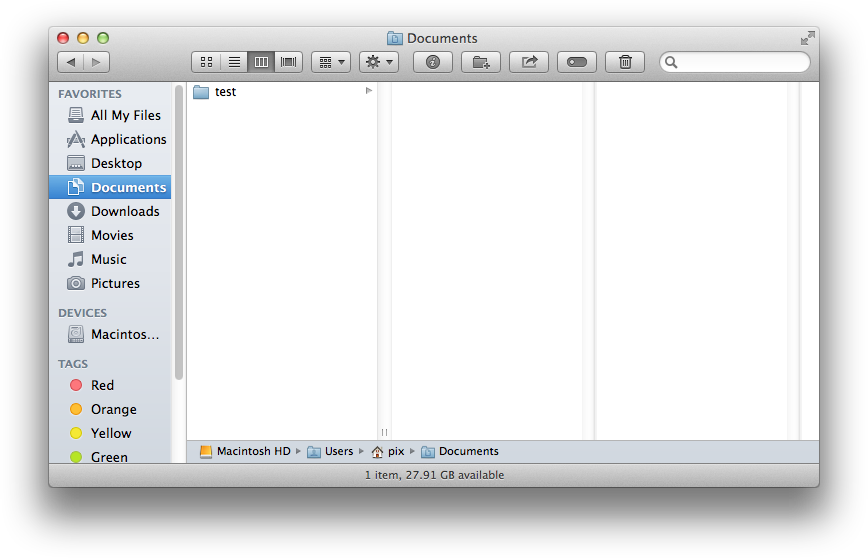Switch to icon view
868x558 pixels.
pyautogui.click(x=206, y=62)
